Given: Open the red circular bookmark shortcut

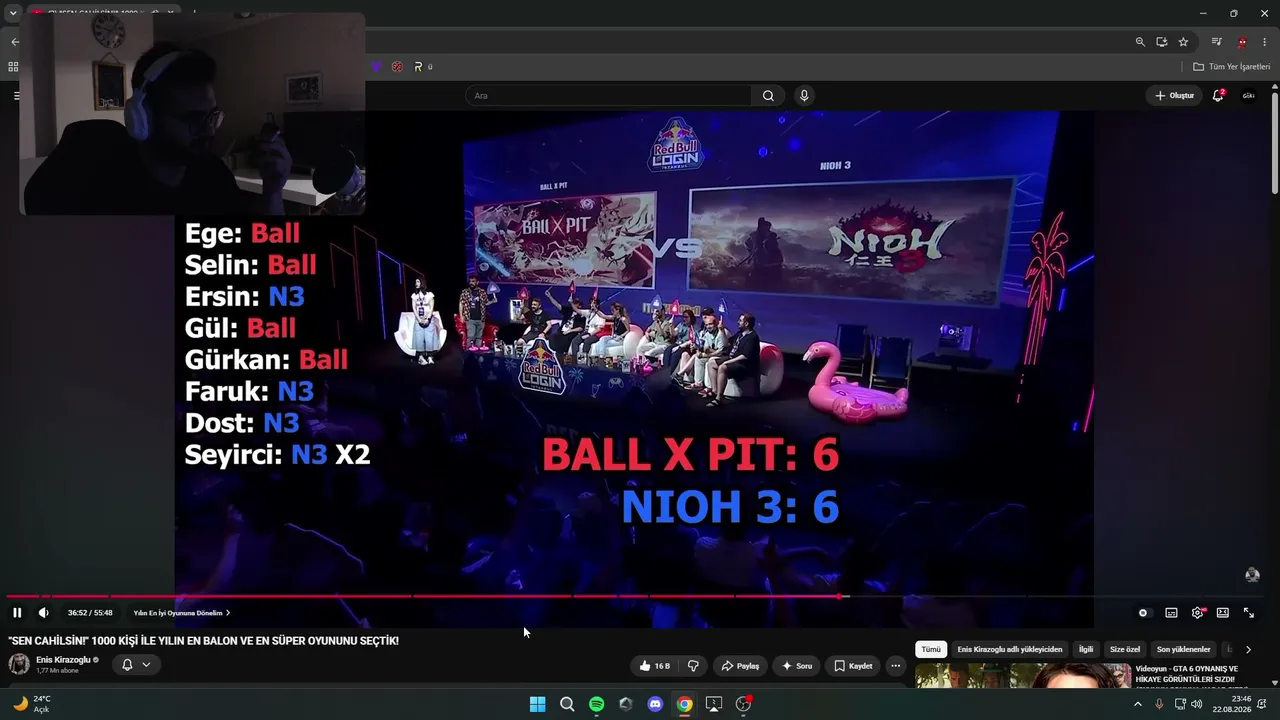Looking at the screenshot, I should [x=397, y=67].
